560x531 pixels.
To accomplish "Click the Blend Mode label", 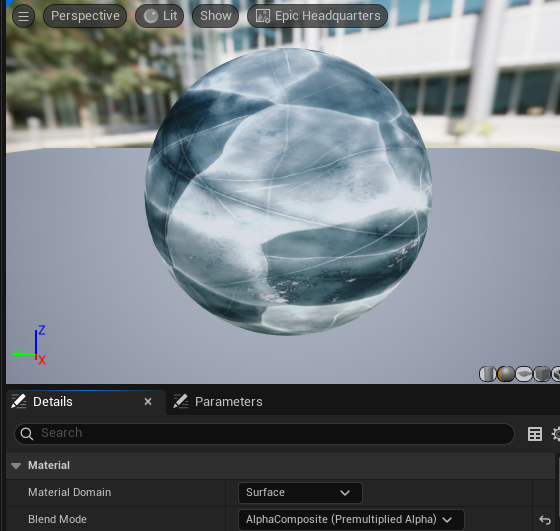I will point(58,519).
